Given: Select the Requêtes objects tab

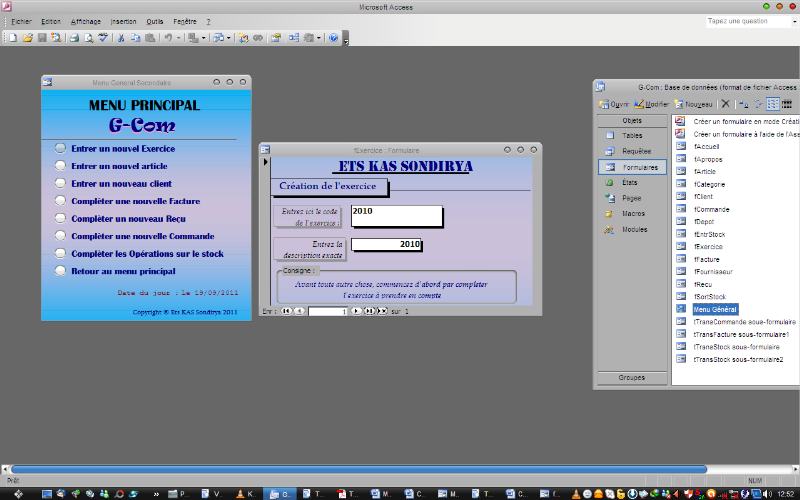Looking at the screenshot, I should 629,151.
